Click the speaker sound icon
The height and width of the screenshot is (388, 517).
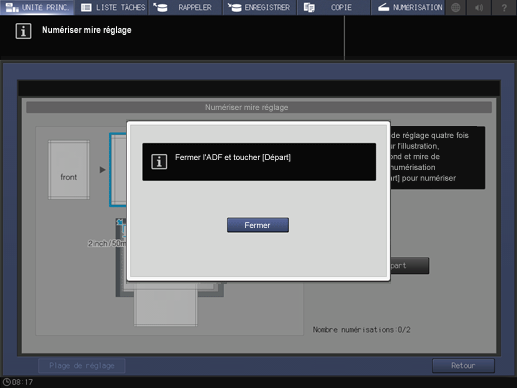(479, 7)
